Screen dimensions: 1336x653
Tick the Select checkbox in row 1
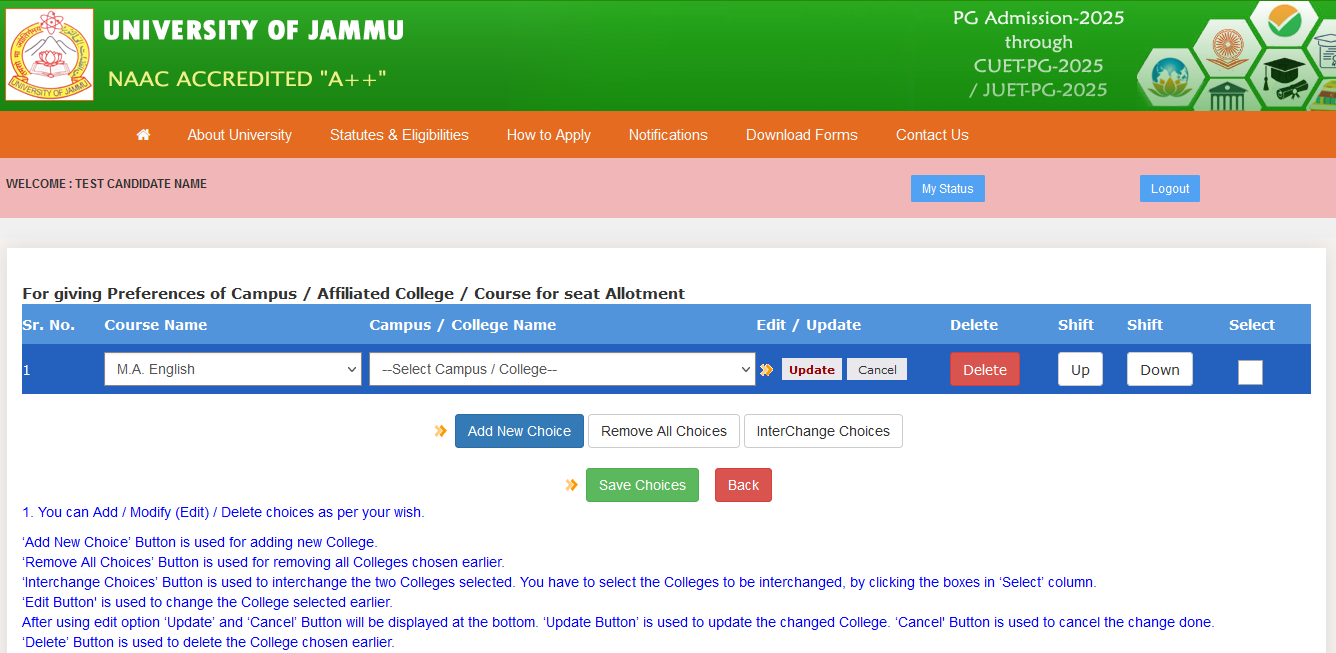coord(1250,372)
